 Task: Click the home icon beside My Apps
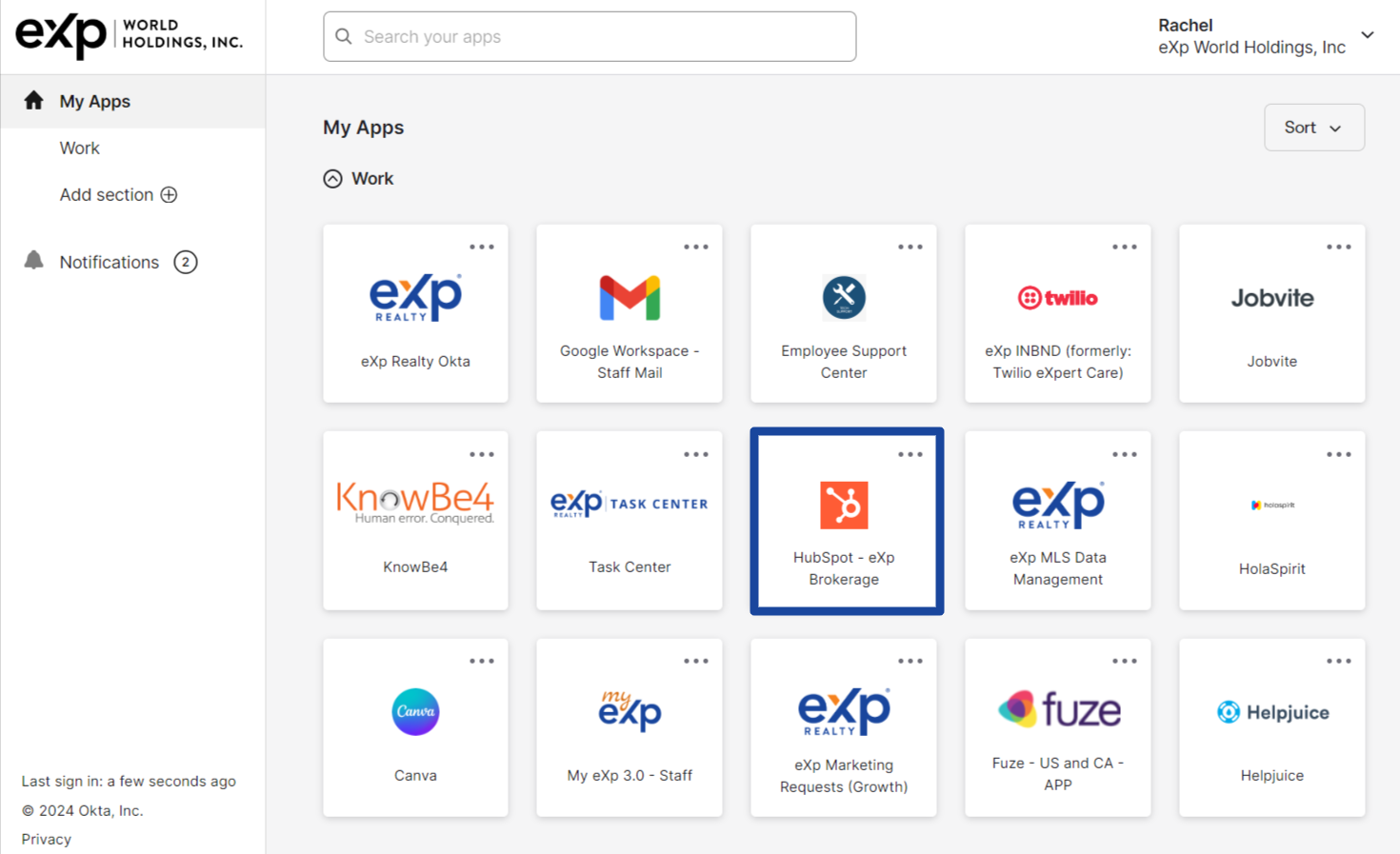pos(33,100)
